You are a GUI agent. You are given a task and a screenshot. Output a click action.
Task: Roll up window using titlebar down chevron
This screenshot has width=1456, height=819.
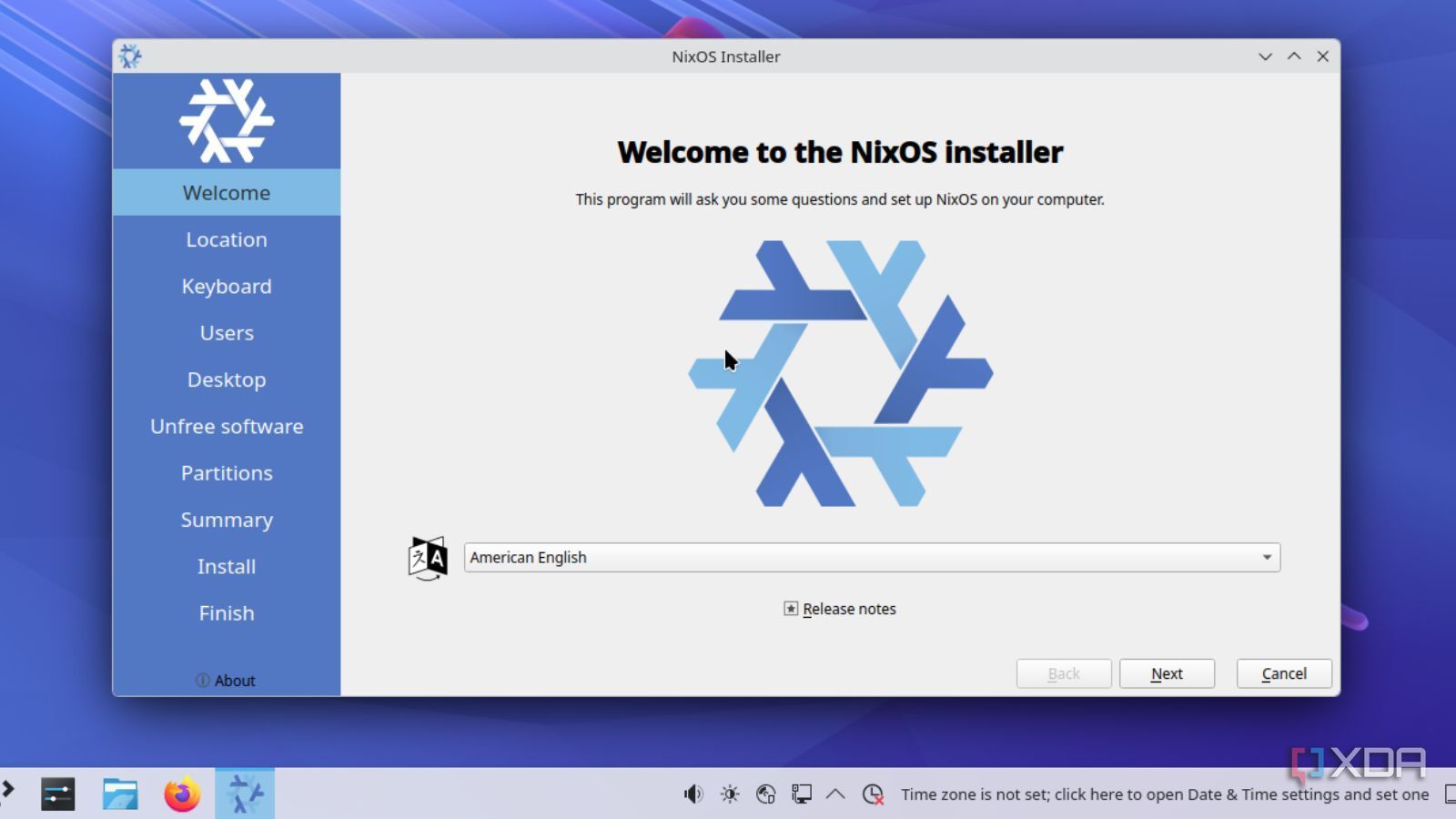(1265, 56)
